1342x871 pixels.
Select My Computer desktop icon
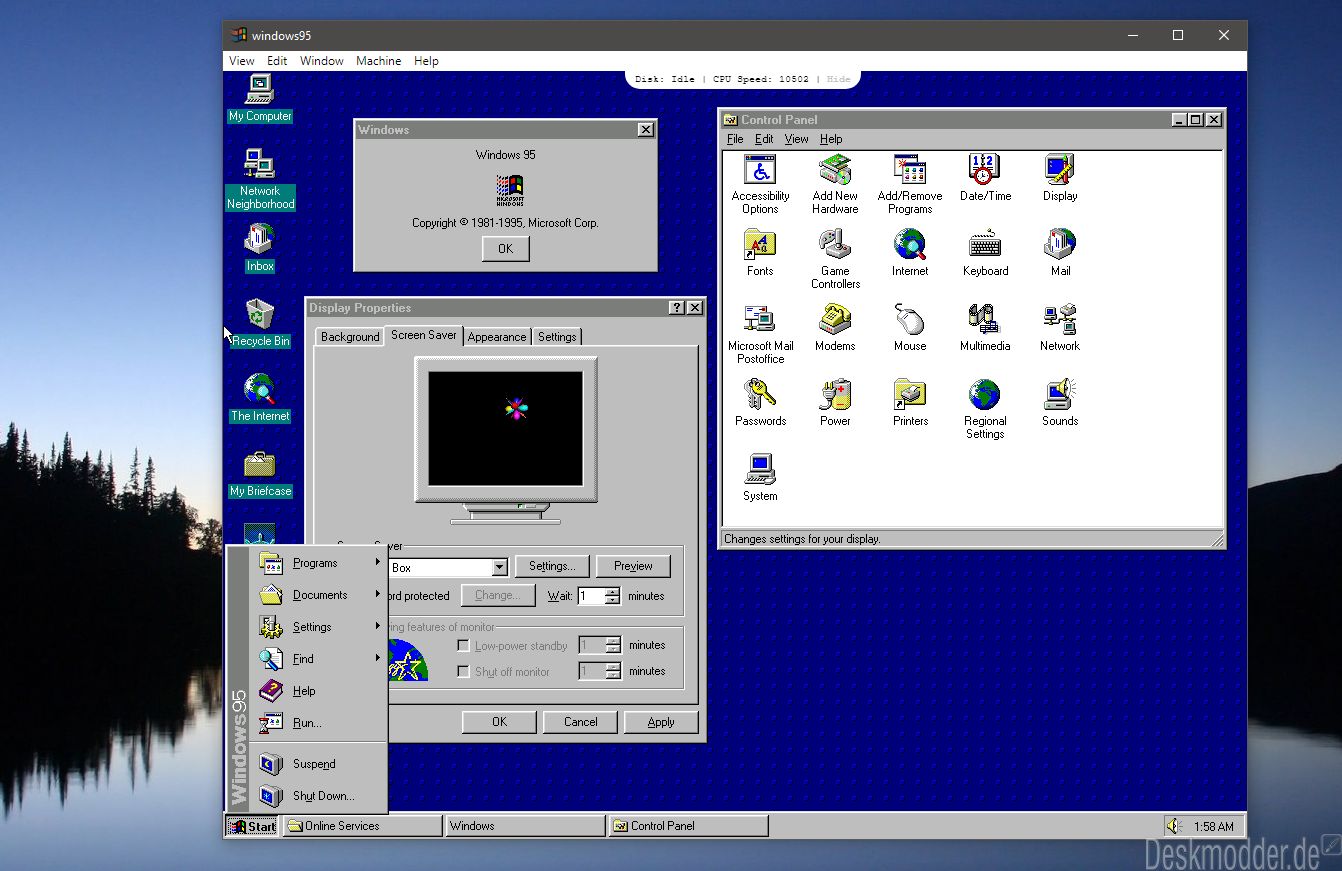point(260,98)
